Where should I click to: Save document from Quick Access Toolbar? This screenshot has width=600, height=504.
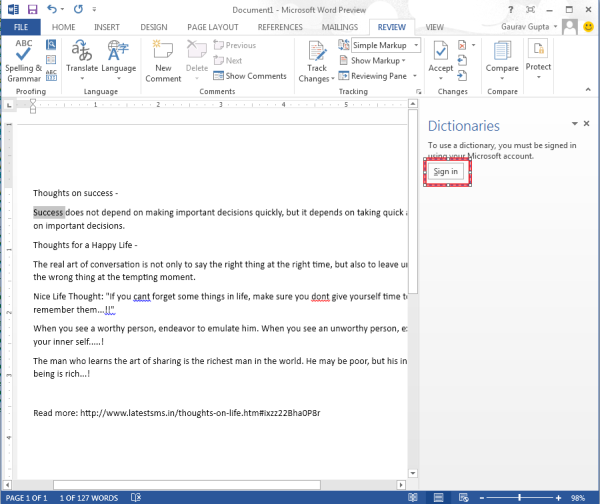click(32, 9)
